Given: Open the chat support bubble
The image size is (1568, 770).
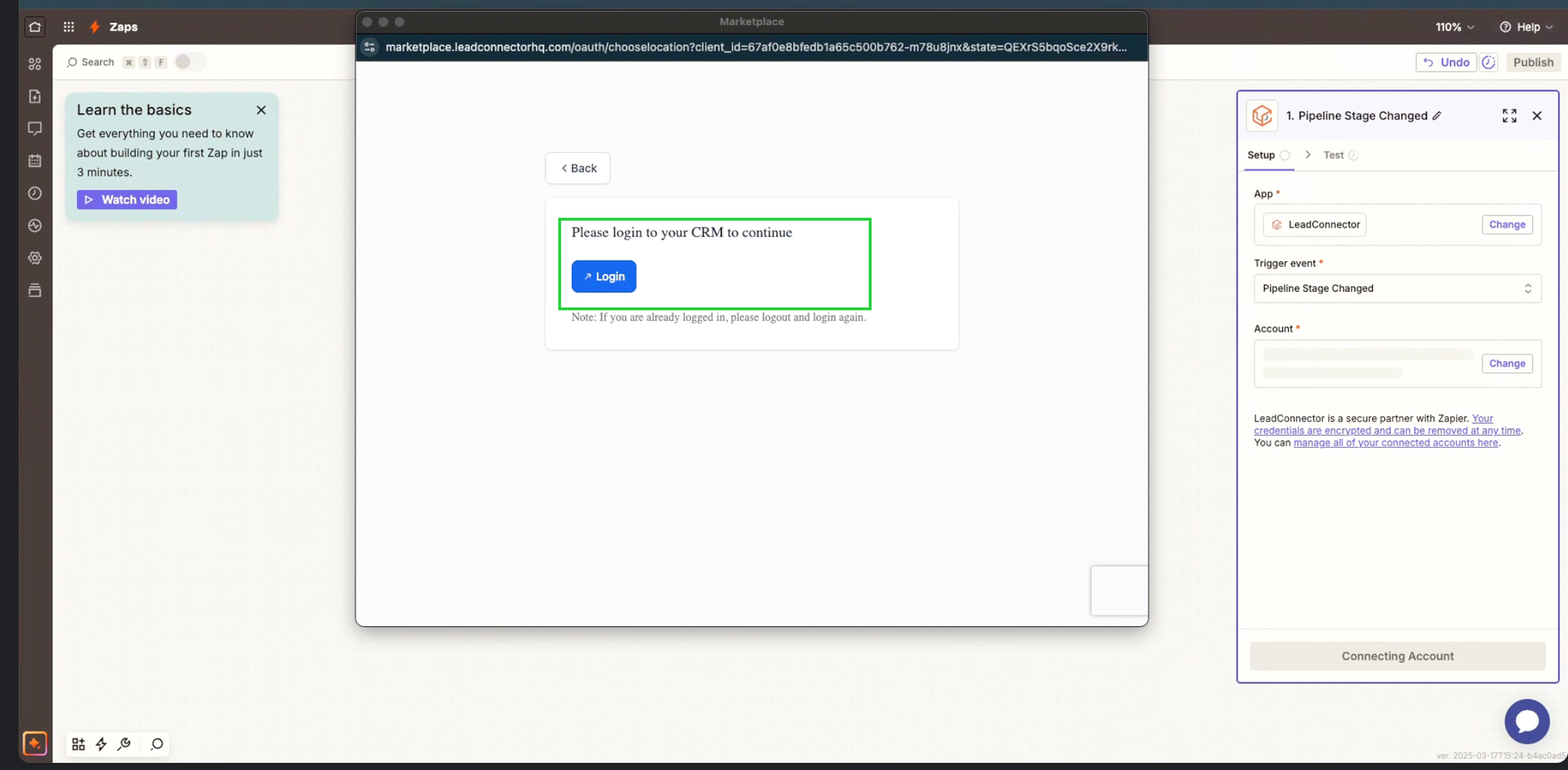Looking at the screenshot, I should pyautogui.click(x=1527, y=721).
